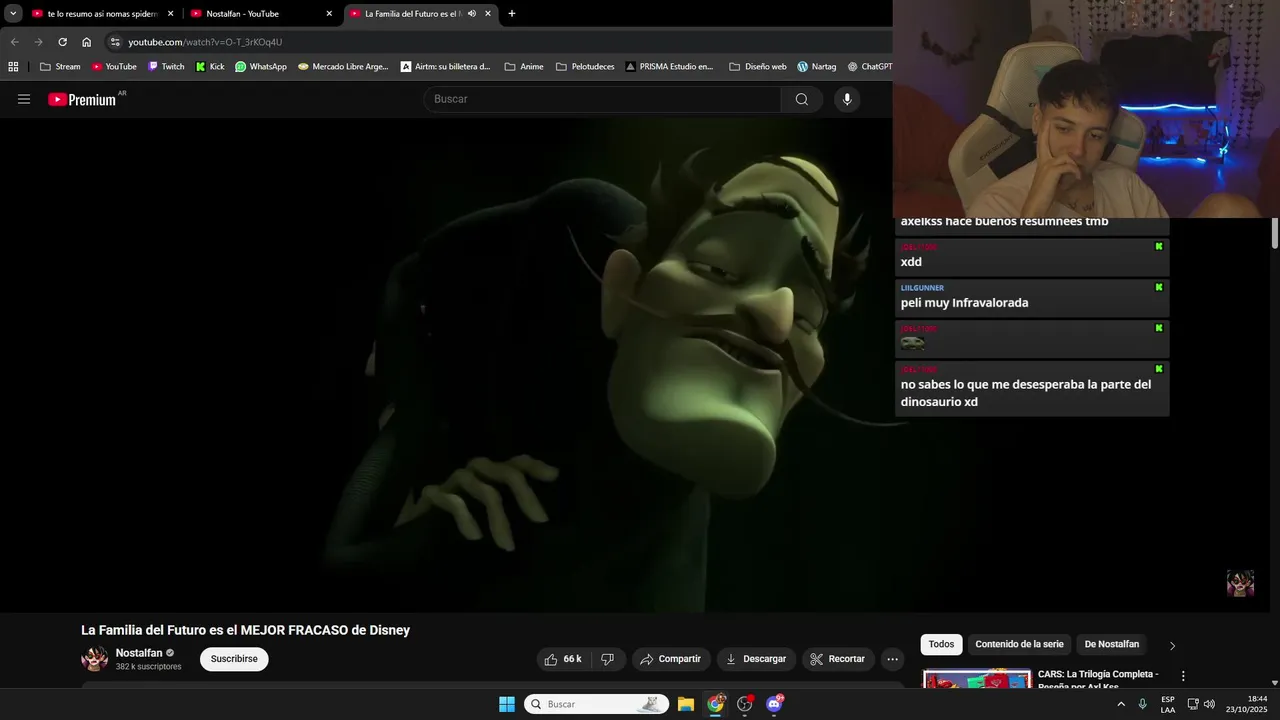Image resolution: width=1280 pixels, height=720 pixels.
Task: Open the network status tray icon
Action: point(1192,704)
